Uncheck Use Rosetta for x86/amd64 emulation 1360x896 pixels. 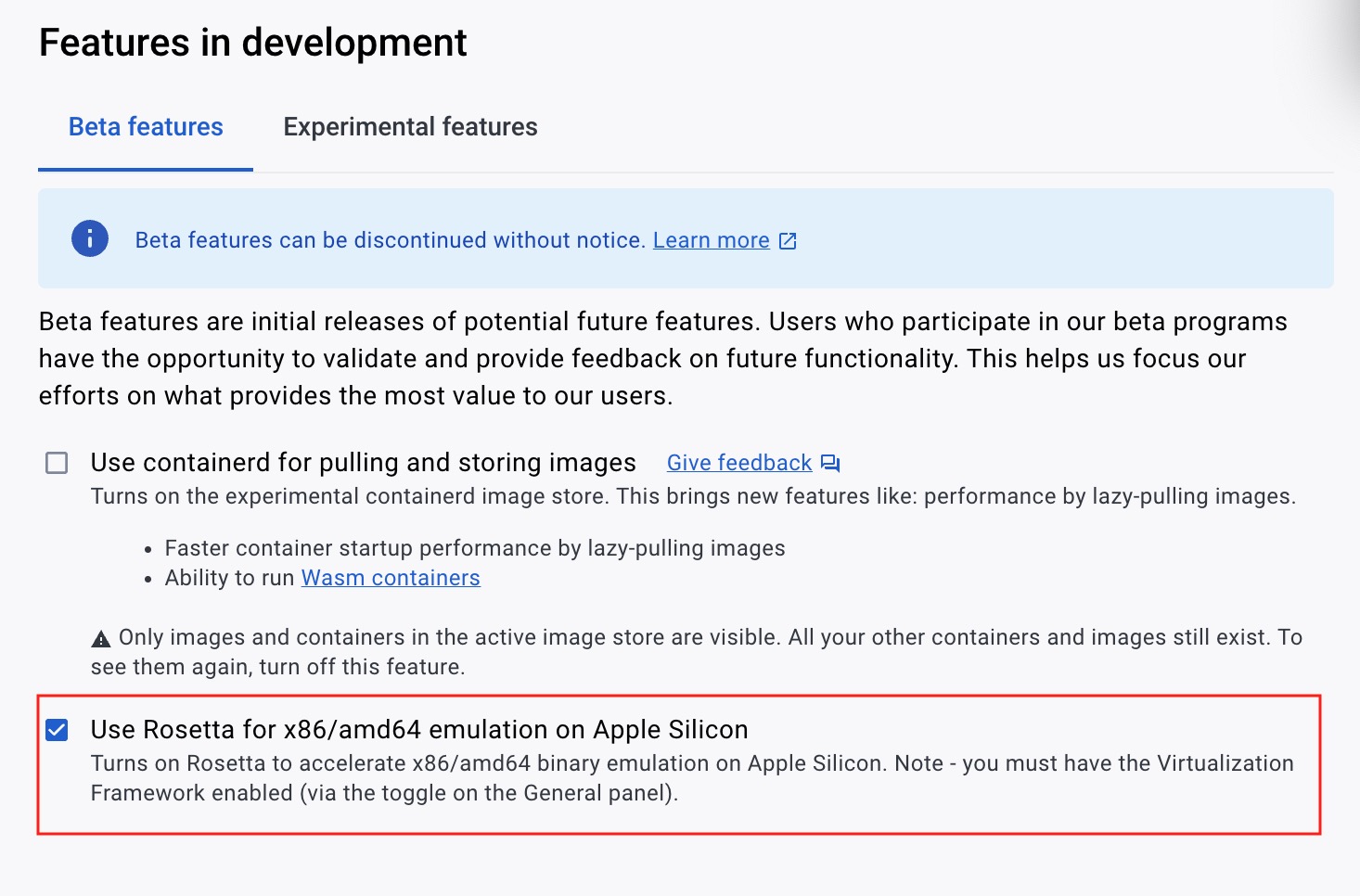pyautogui.click(x=57, y=730)
